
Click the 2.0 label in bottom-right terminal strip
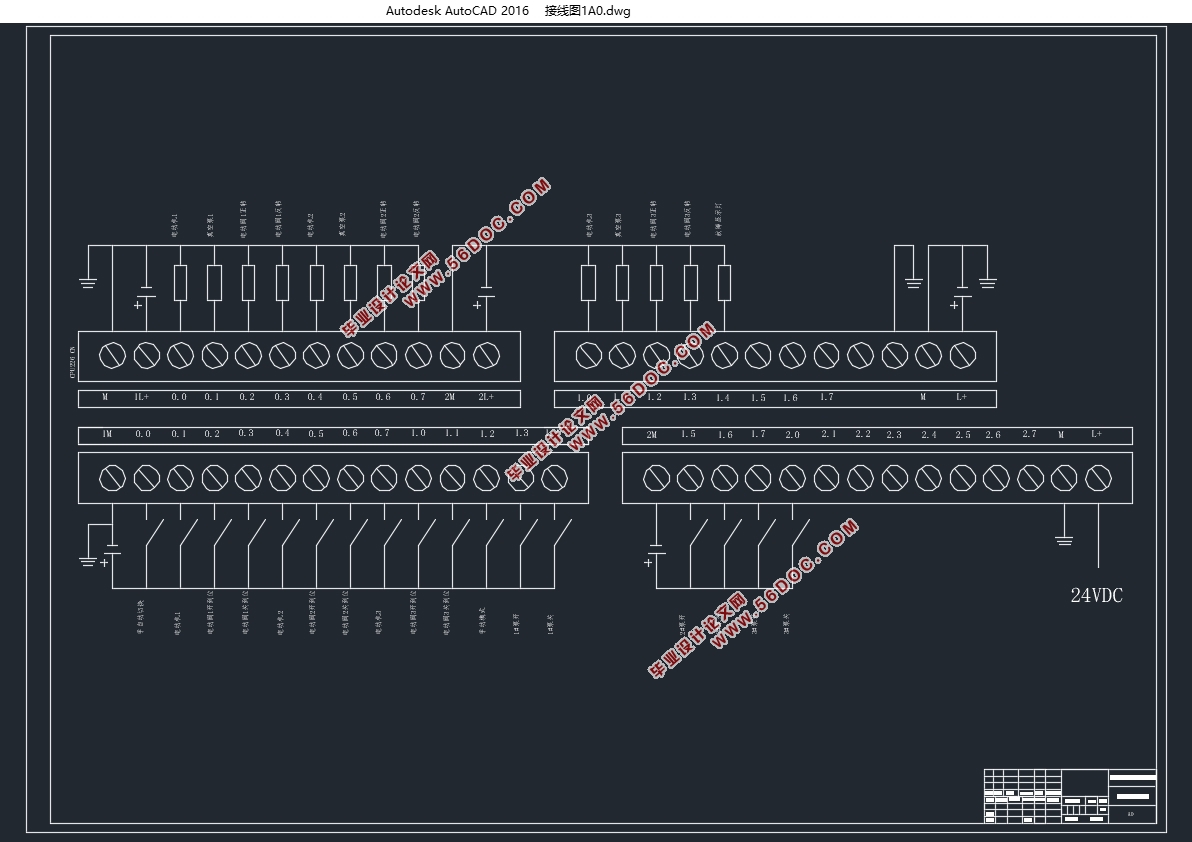792,435
